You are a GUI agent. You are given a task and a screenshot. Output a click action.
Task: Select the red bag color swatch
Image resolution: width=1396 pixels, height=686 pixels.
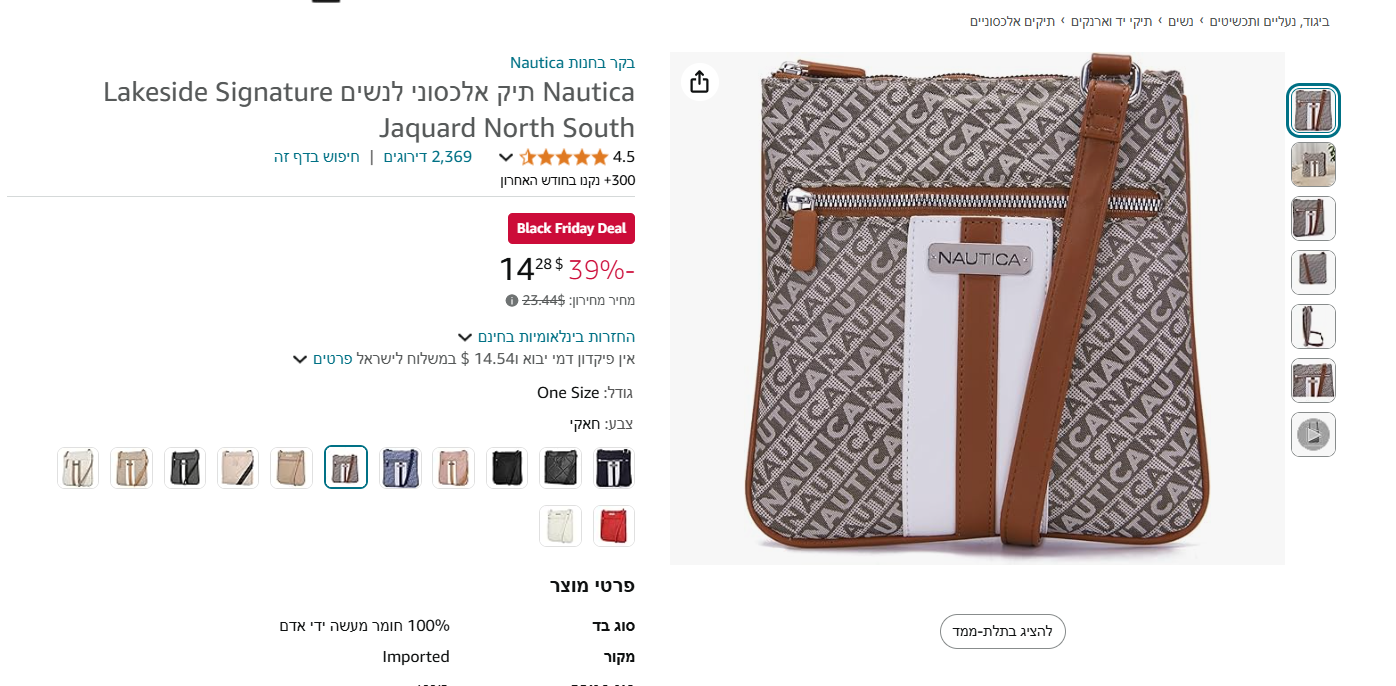click(x=614, y=526)
